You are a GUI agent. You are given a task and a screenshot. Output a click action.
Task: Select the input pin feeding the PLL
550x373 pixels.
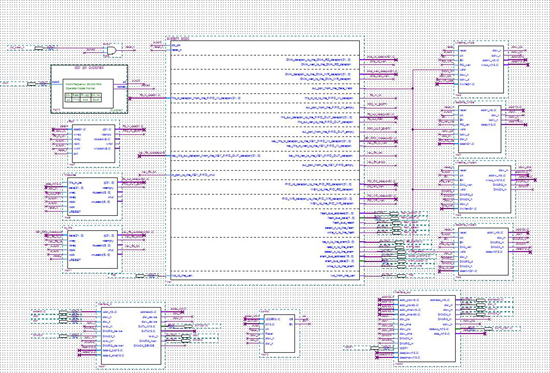pos(32,84)
